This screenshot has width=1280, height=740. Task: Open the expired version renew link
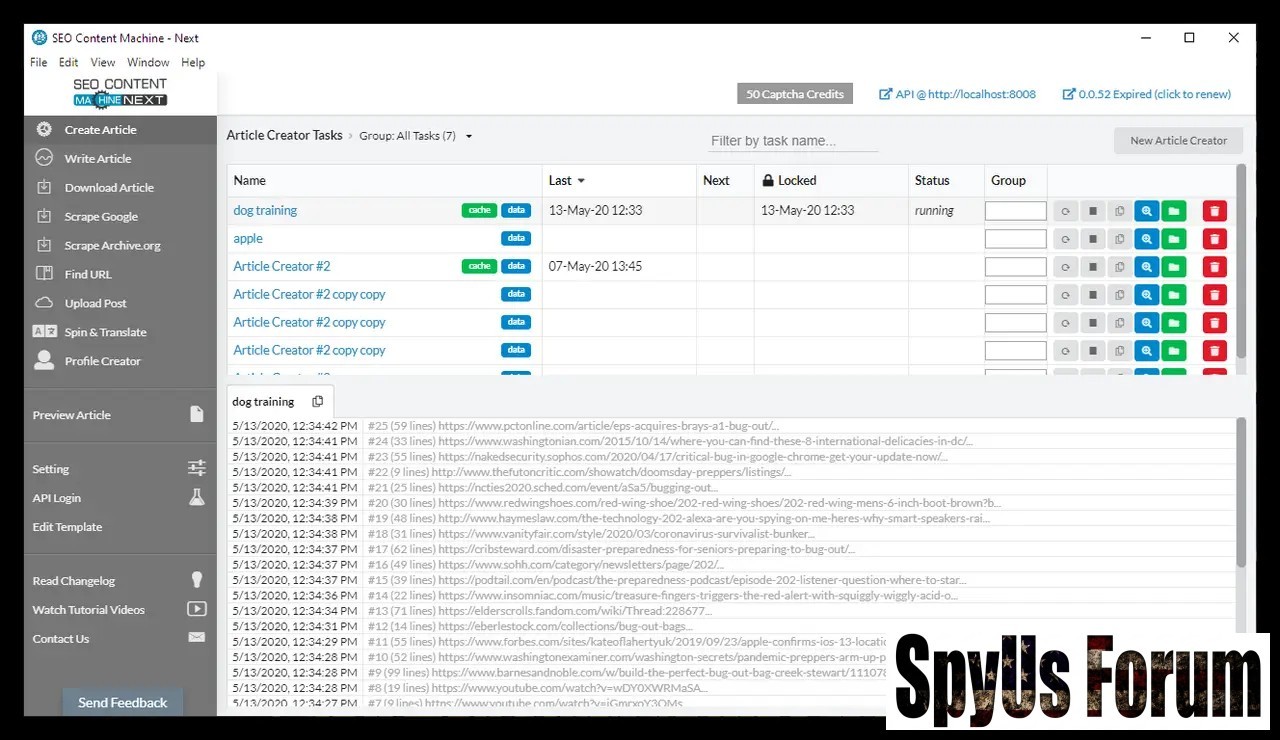coord(1146,94)
